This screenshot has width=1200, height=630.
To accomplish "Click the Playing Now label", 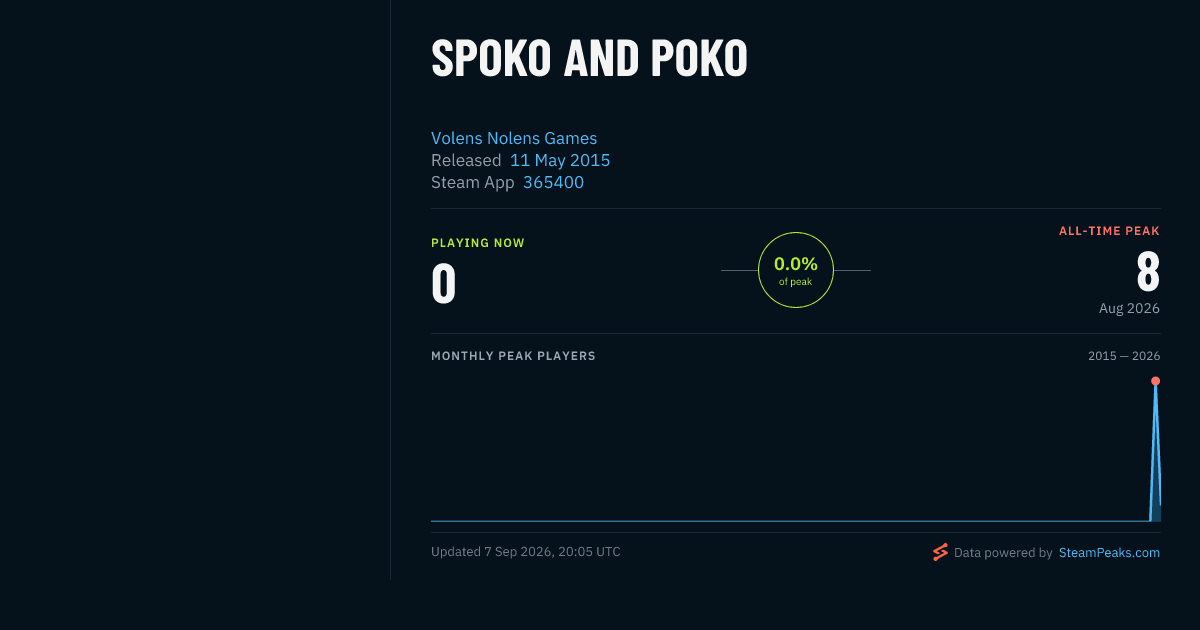I will pos(478,243).
